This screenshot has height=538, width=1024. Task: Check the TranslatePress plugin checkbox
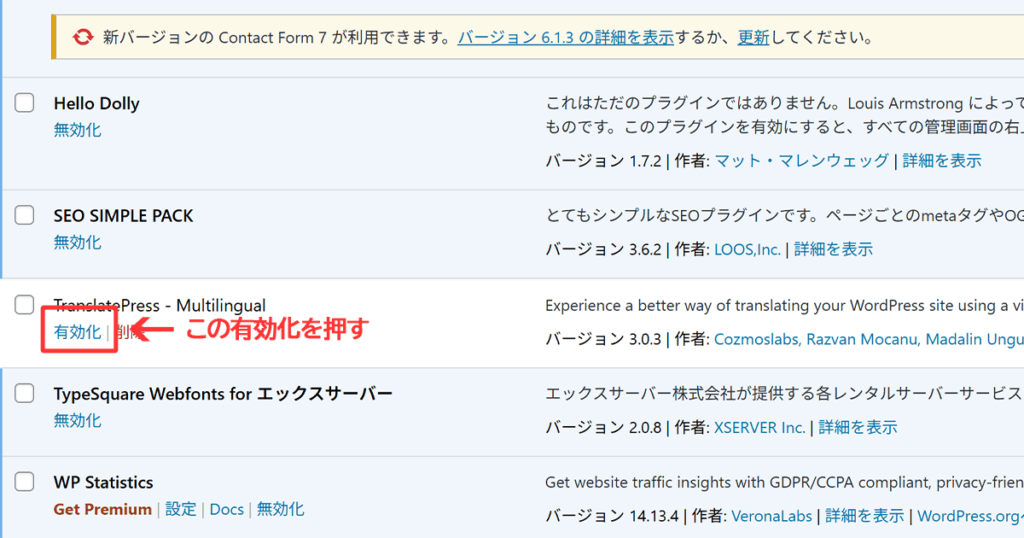(25, 305)
